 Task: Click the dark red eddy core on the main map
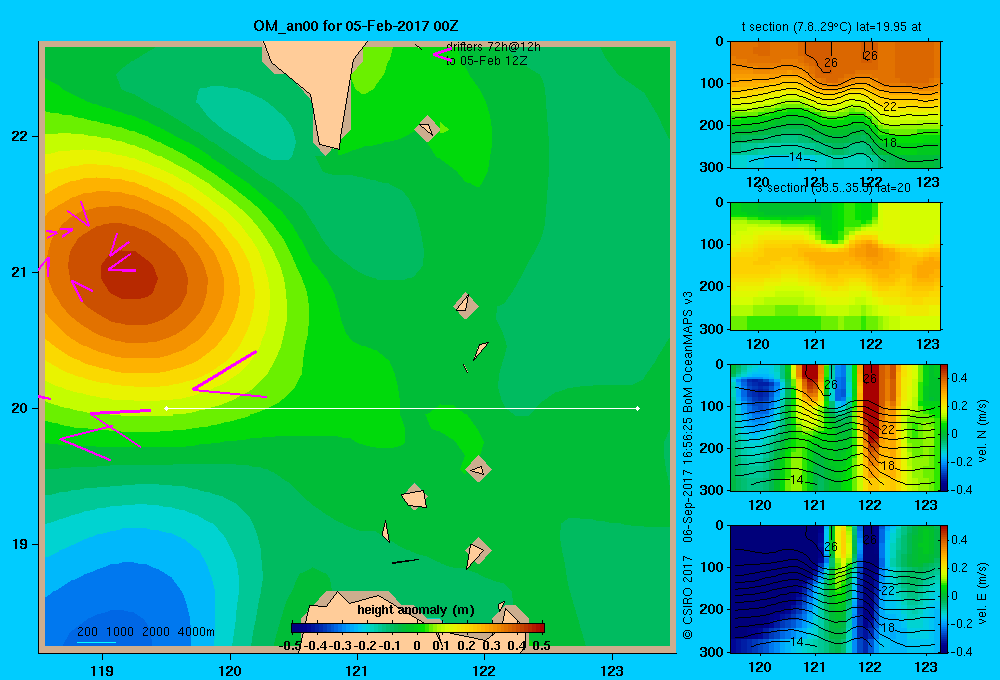coord(129,275)
